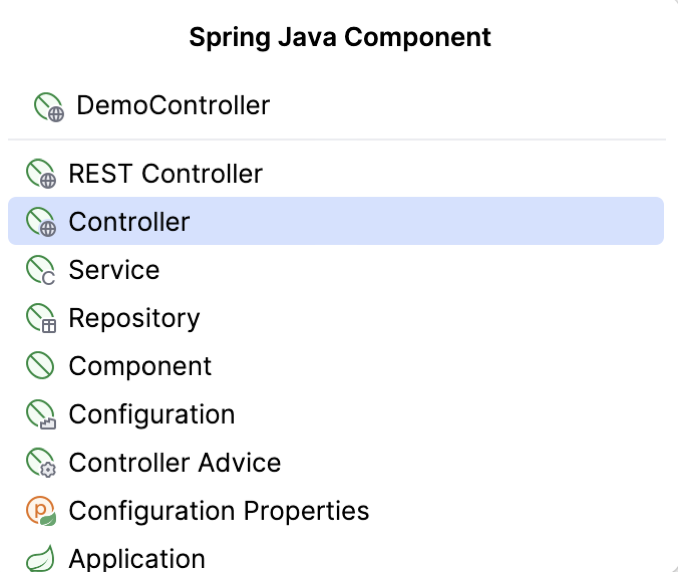The image size is (678, 572).
Task: Click the Application green leaf icon
Action: [x=41, y=559]
